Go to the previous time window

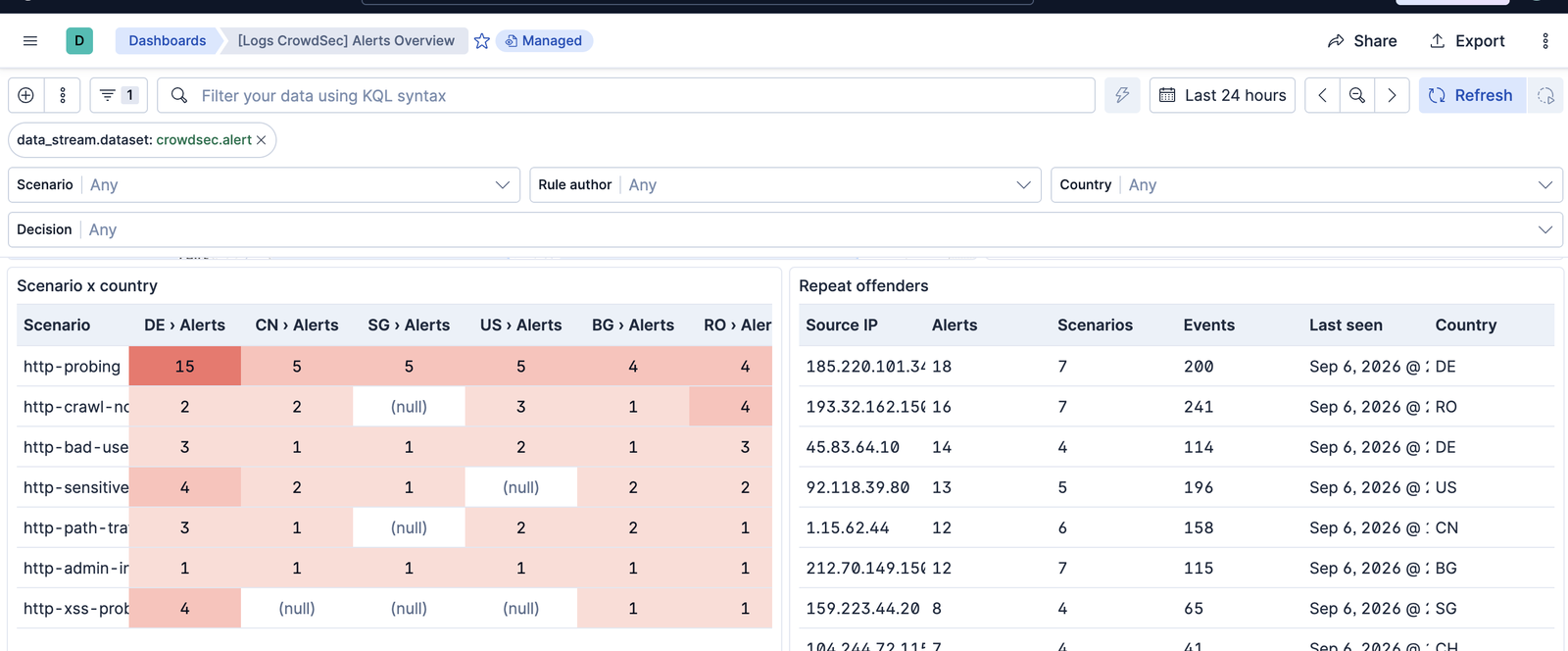1322,95
